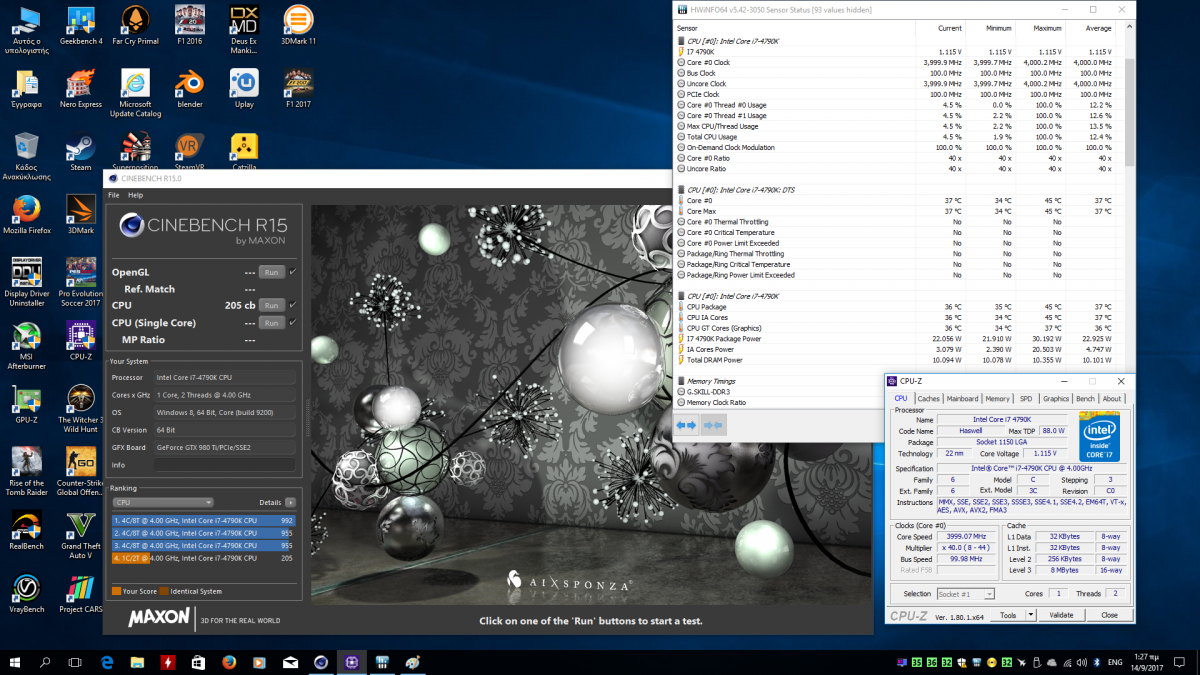Open the VrayBench desktop icon

click(x=26, y=594)
